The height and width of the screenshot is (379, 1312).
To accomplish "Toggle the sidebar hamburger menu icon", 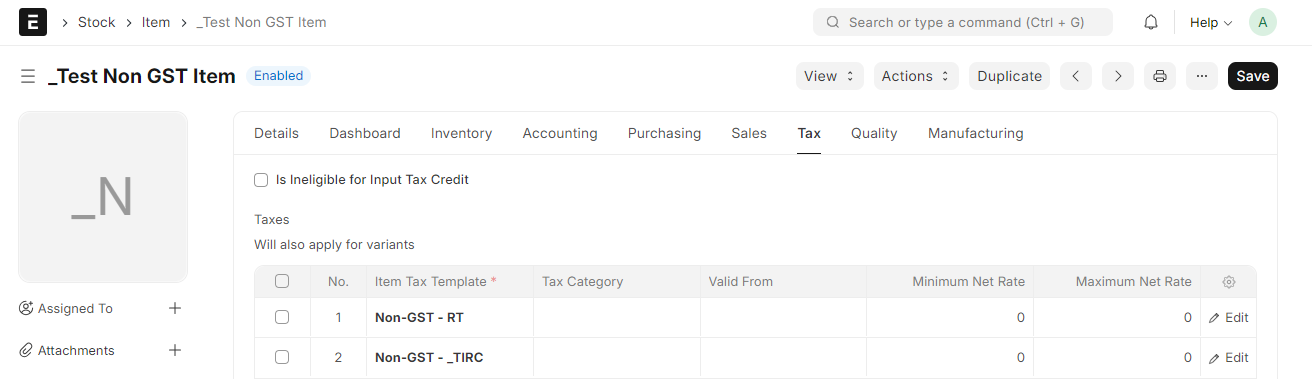I will pyautogui.click(x=28, y=76).
